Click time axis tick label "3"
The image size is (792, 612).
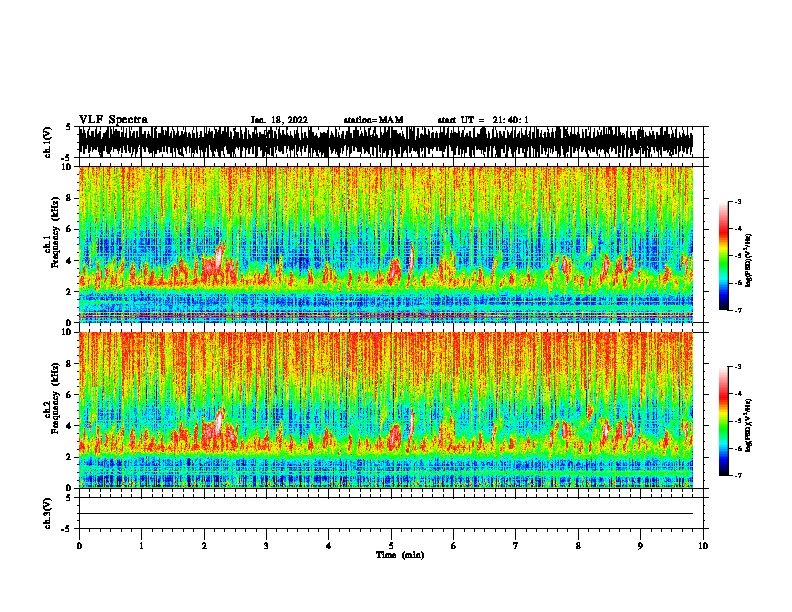pos(266,546)
